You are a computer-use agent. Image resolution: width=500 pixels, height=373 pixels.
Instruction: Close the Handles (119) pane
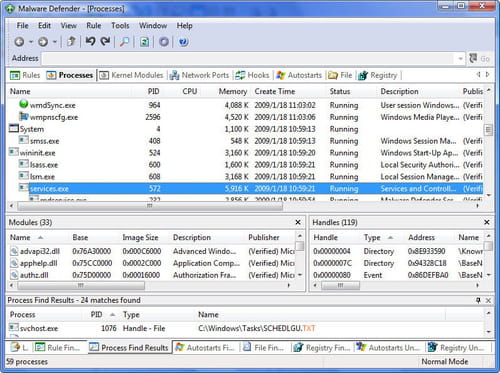coord(487,222)
